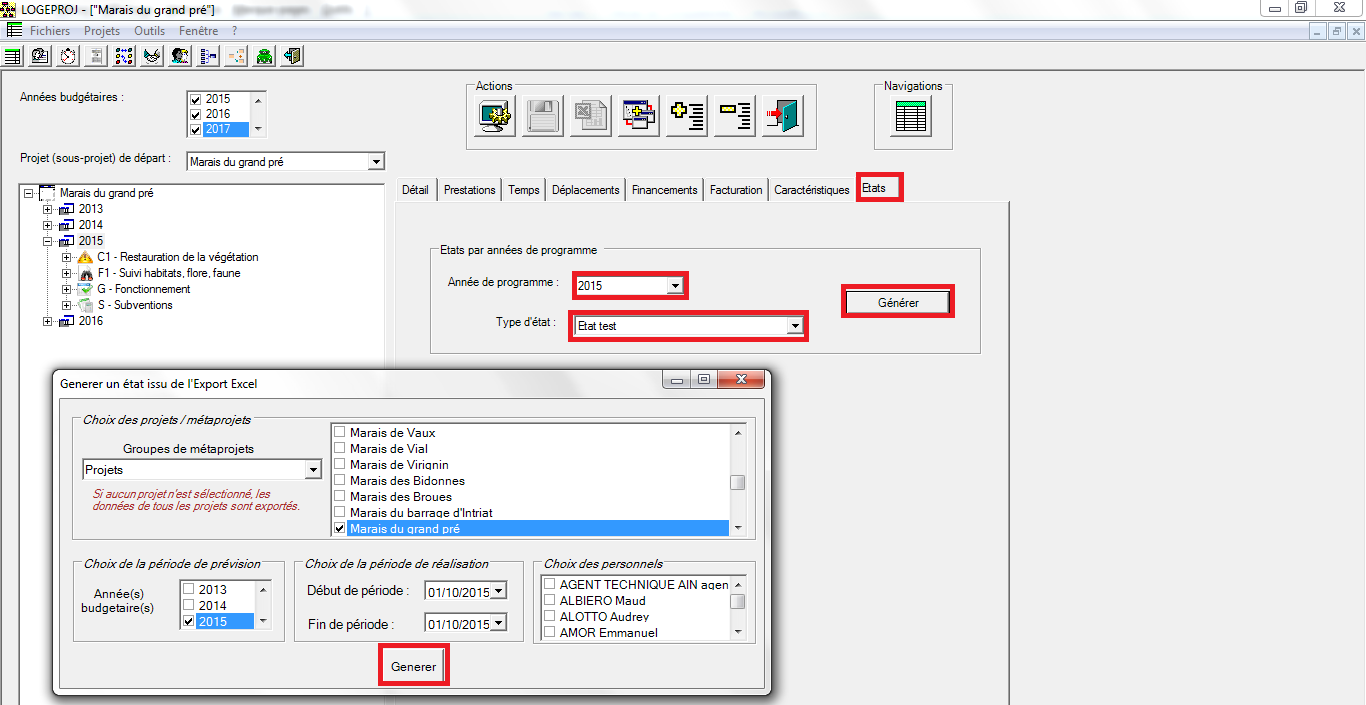The width and height of the screenshot is (1366, 705).
Task: Click the green car icon in toolbar
Action: [264, 56]
